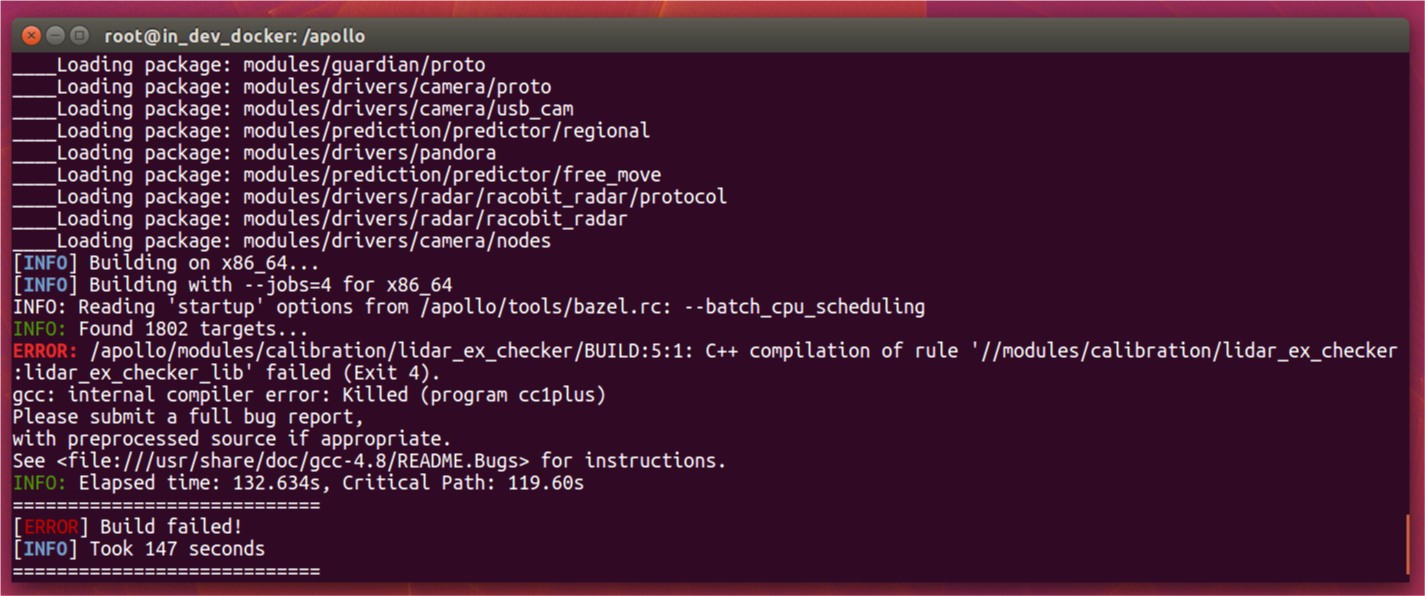Minimize the terminal window

point(55,35)
